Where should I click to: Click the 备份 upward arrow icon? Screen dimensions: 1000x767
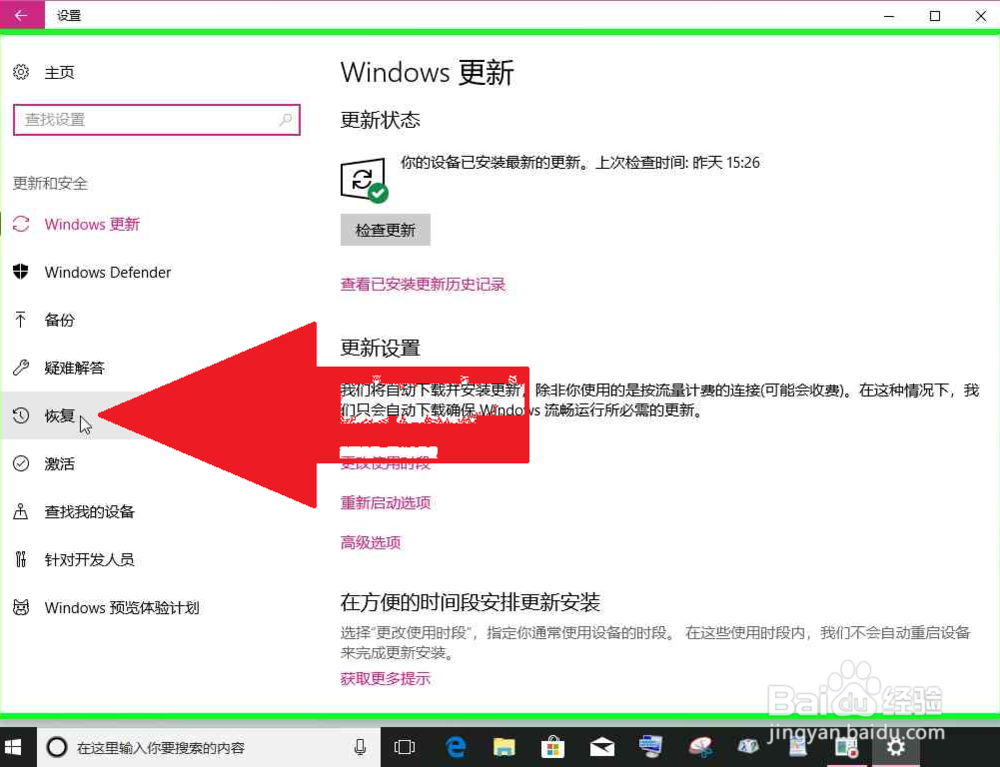click(x=21, y=319)
